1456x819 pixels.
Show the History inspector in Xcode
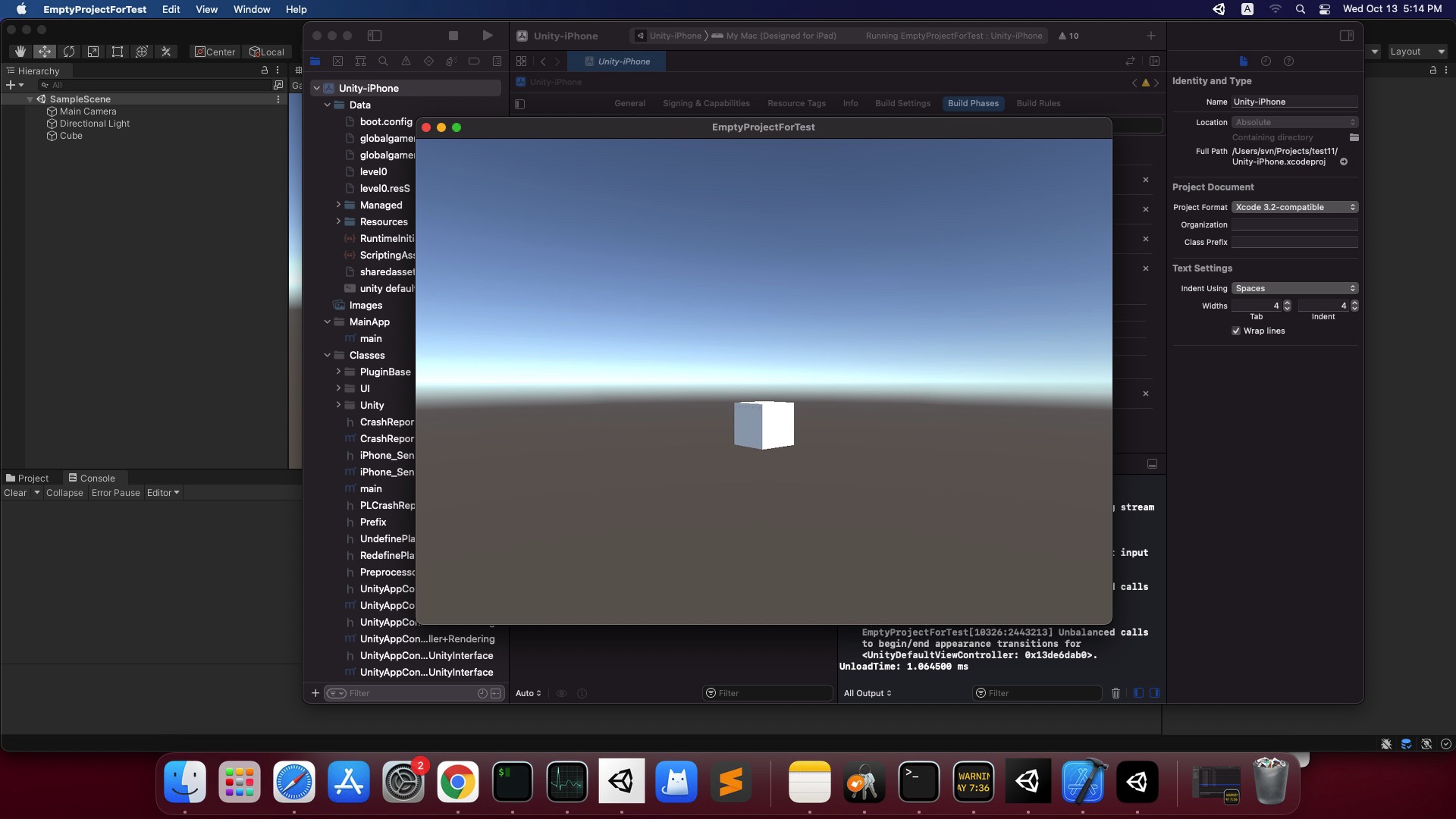click(x=1266, y=61)
